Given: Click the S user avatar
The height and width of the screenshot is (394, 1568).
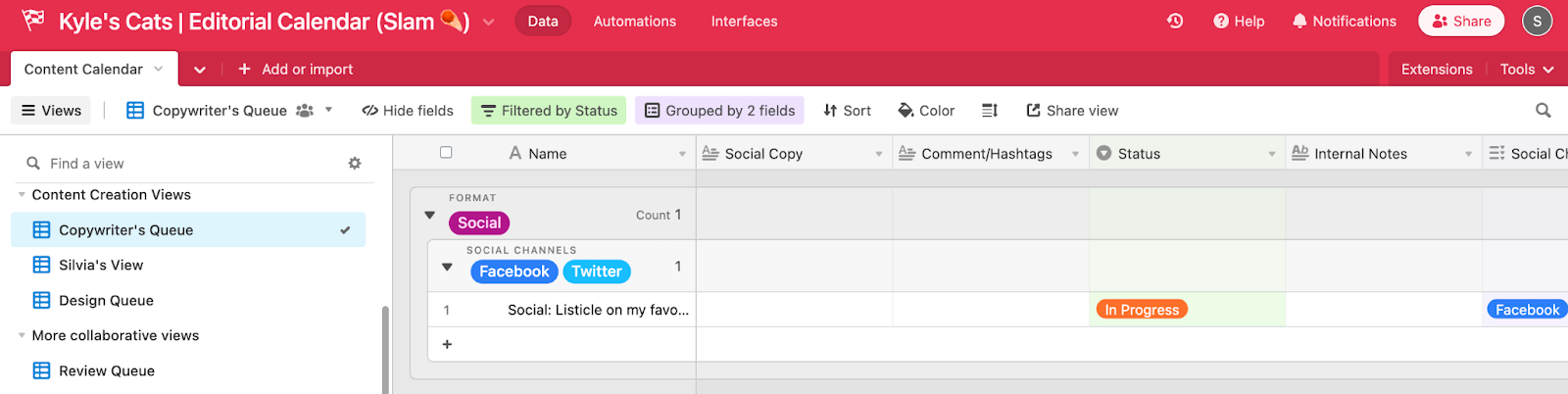Looking at the screenshot, I should coord(1537,21).
